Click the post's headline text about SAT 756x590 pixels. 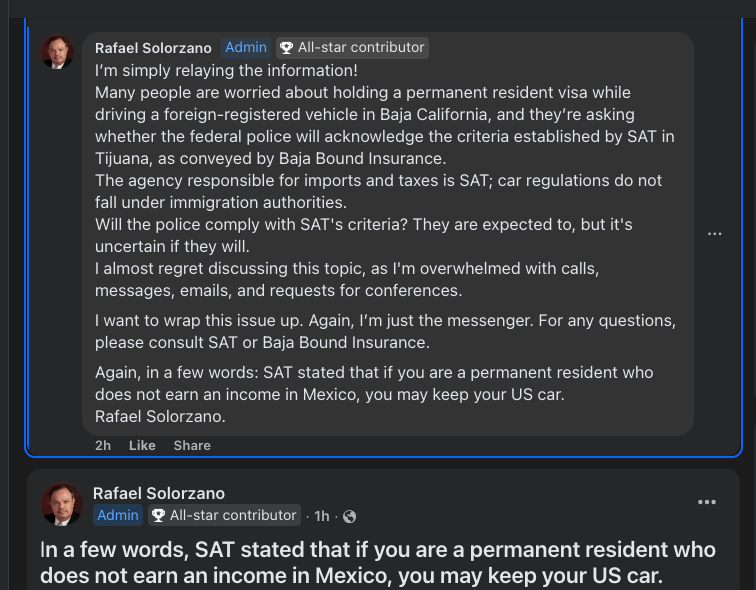[x=378, y=562]
